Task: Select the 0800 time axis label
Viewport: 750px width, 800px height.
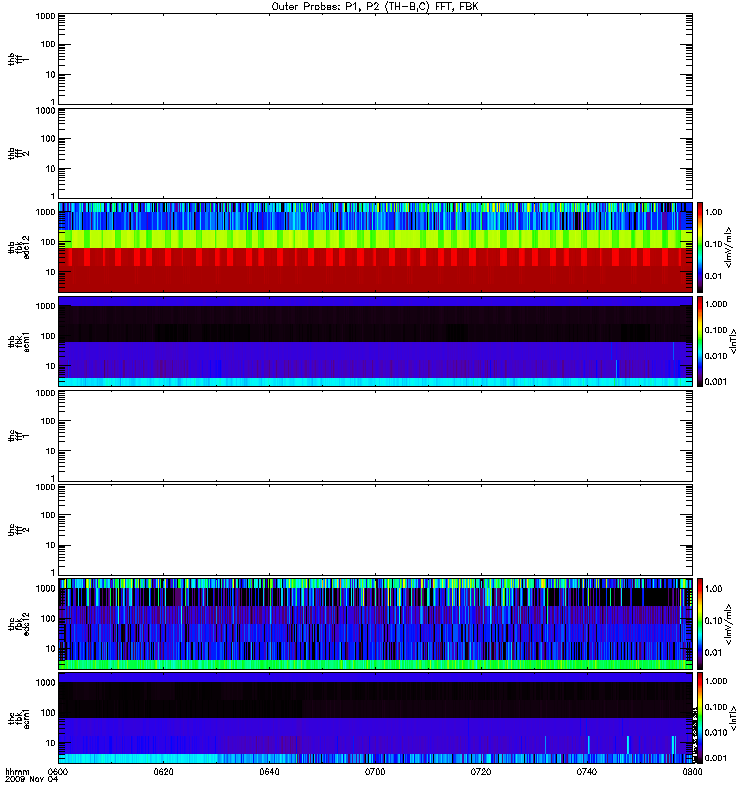Action: point(692,771)
